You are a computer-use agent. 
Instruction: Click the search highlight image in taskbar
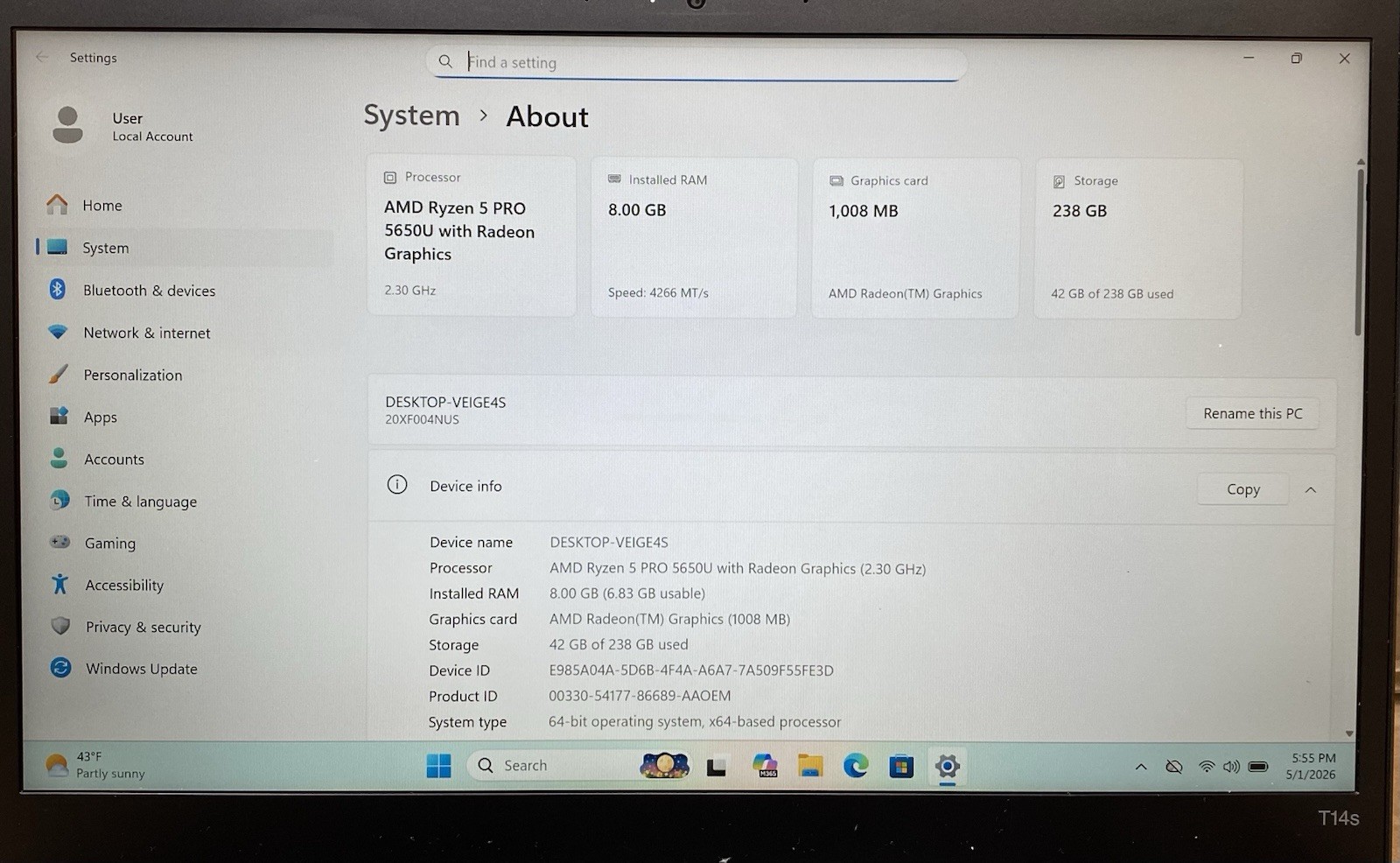click(x=664, y=766)
